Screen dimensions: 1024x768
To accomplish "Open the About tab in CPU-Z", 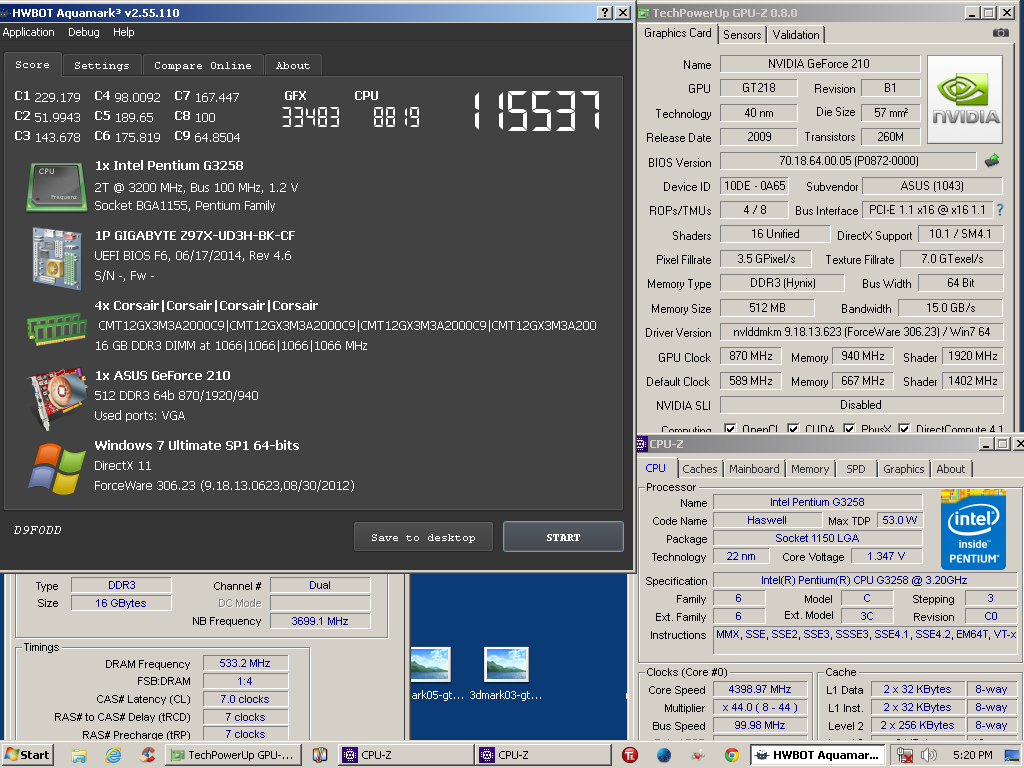I will click(x=950, y=469).
